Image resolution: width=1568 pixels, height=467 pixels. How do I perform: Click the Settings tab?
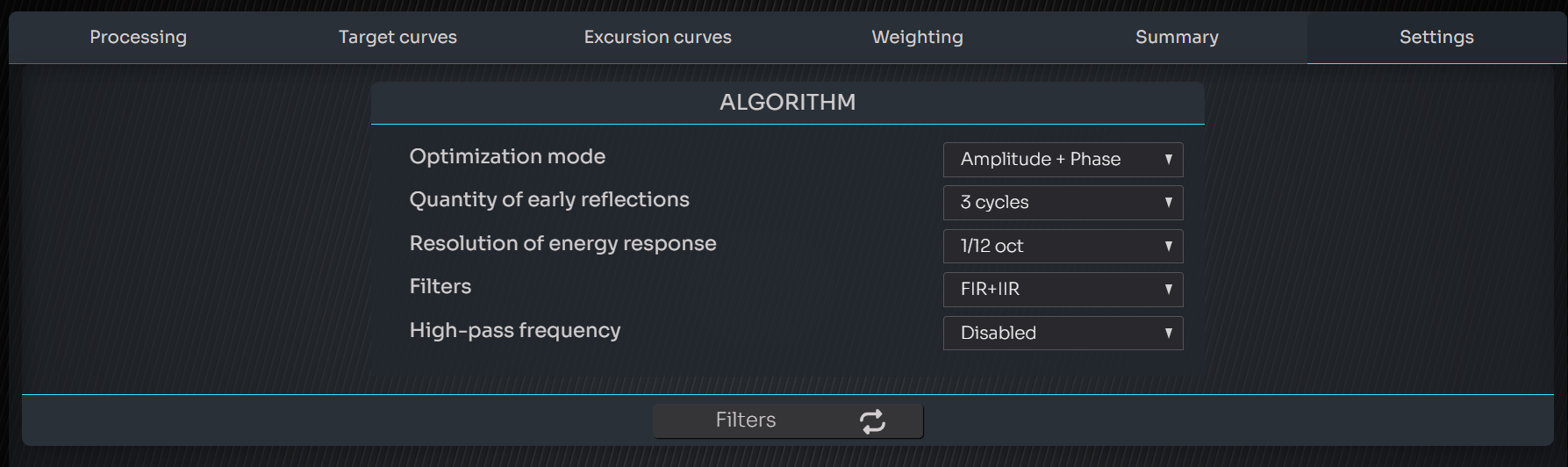pos(1436,37)
